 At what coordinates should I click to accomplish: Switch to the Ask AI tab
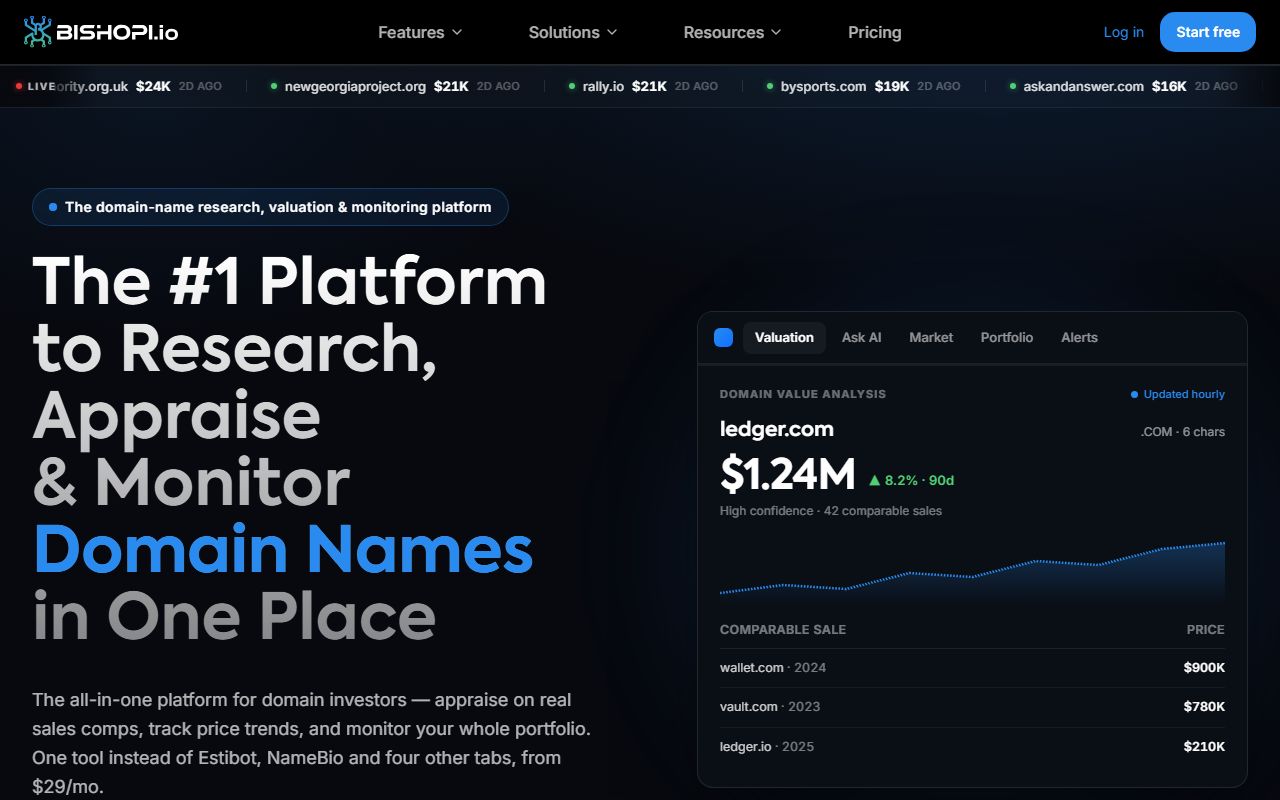(x=861, y=338)
